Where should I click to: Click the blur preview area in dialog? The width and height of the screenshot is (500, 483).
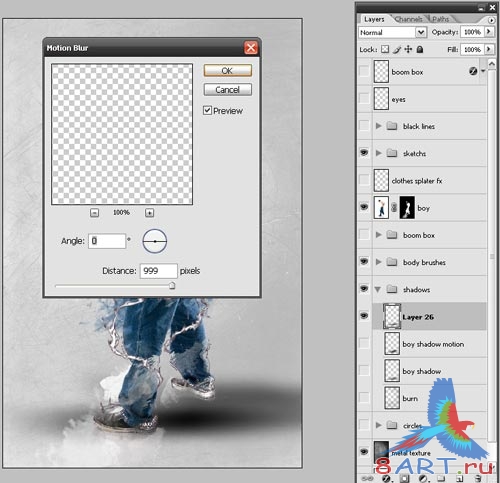pos(122,134)
